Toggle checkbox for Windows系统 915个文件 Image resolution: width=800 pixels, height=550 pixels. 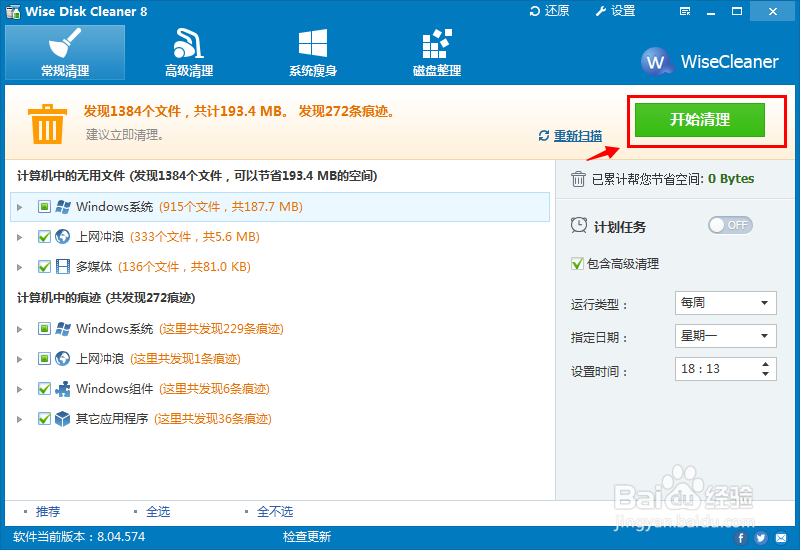(44, 207)
